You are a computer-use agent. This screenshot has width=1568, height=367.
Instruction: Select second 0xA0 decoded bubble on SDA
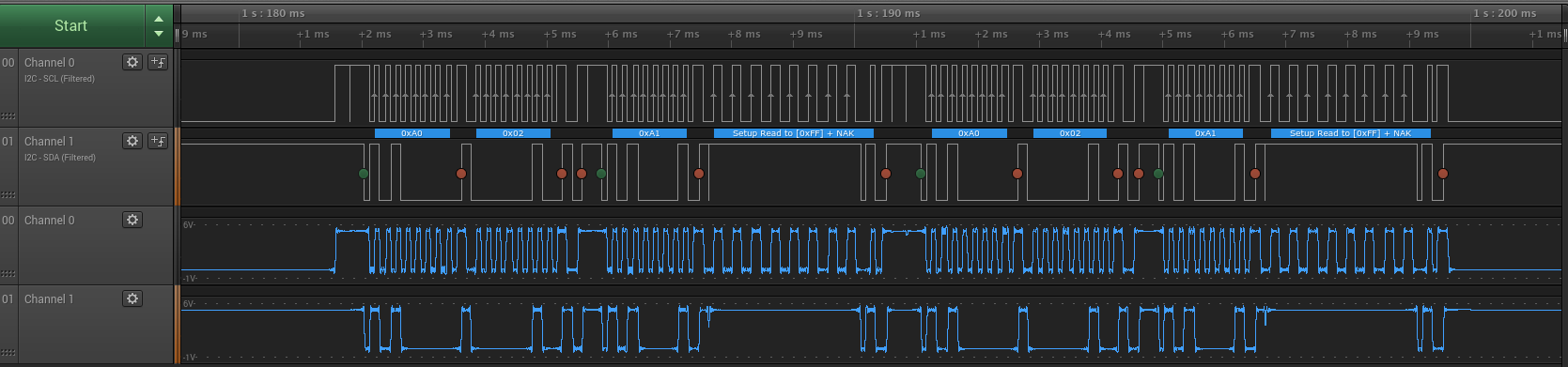969,133
